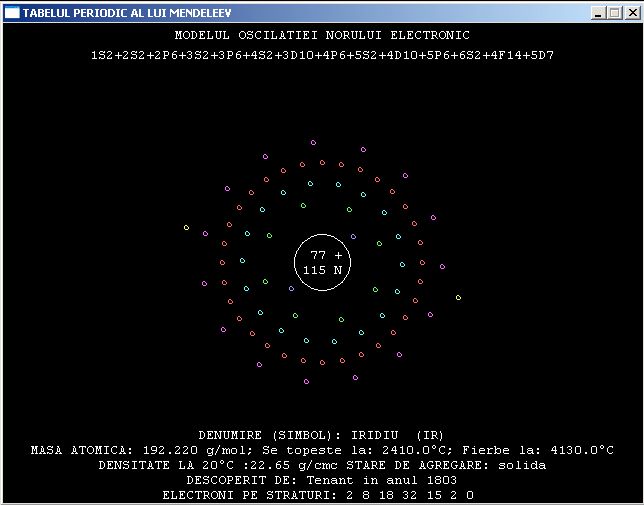Click the heading 'MODELUL OSCILATIEI NORULUI ELECTRONIC'
The width and height of the screenshot is (644, 505).
tap(322, 35)
